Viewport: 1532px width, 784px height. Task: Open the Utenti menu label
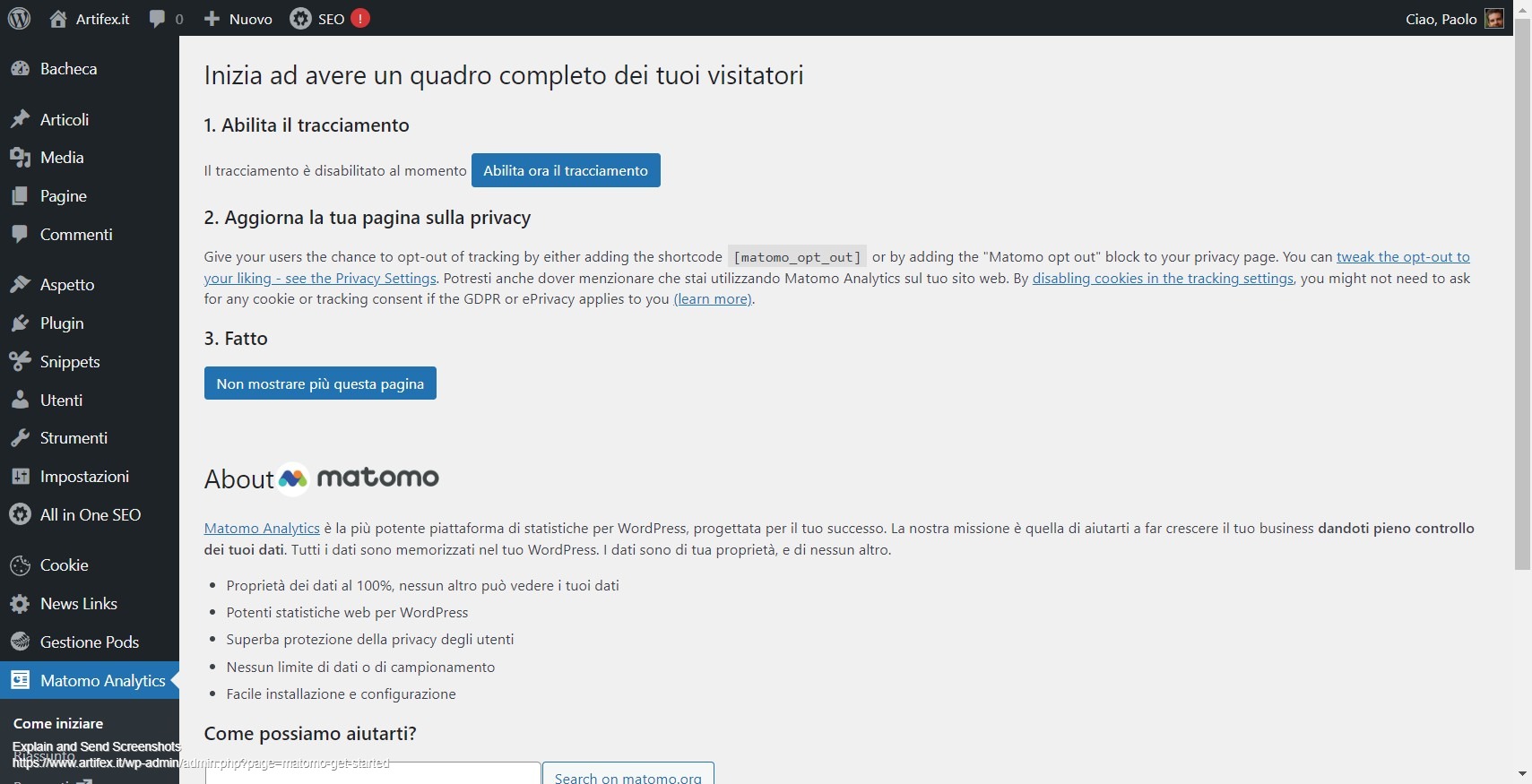[x=61, y=401]
